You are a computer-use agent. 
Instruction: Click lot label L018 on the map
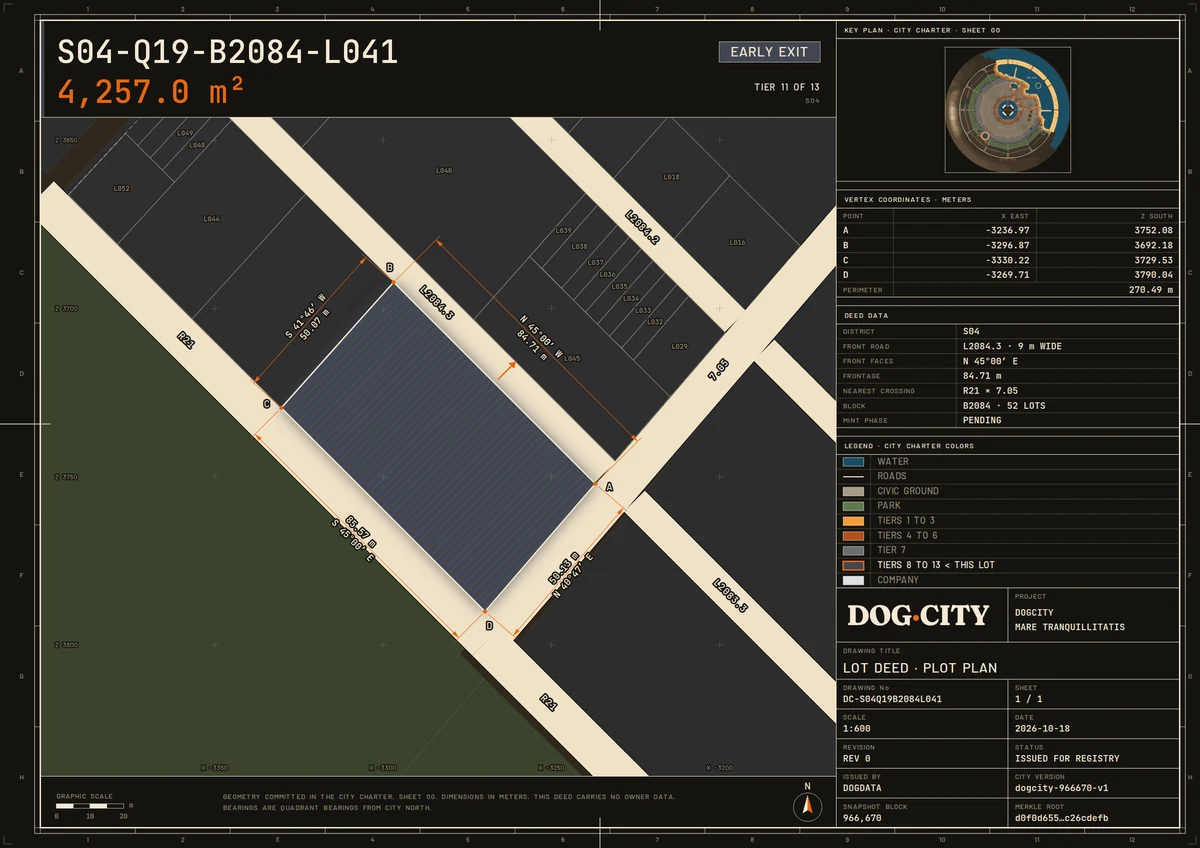coord(672,177)
